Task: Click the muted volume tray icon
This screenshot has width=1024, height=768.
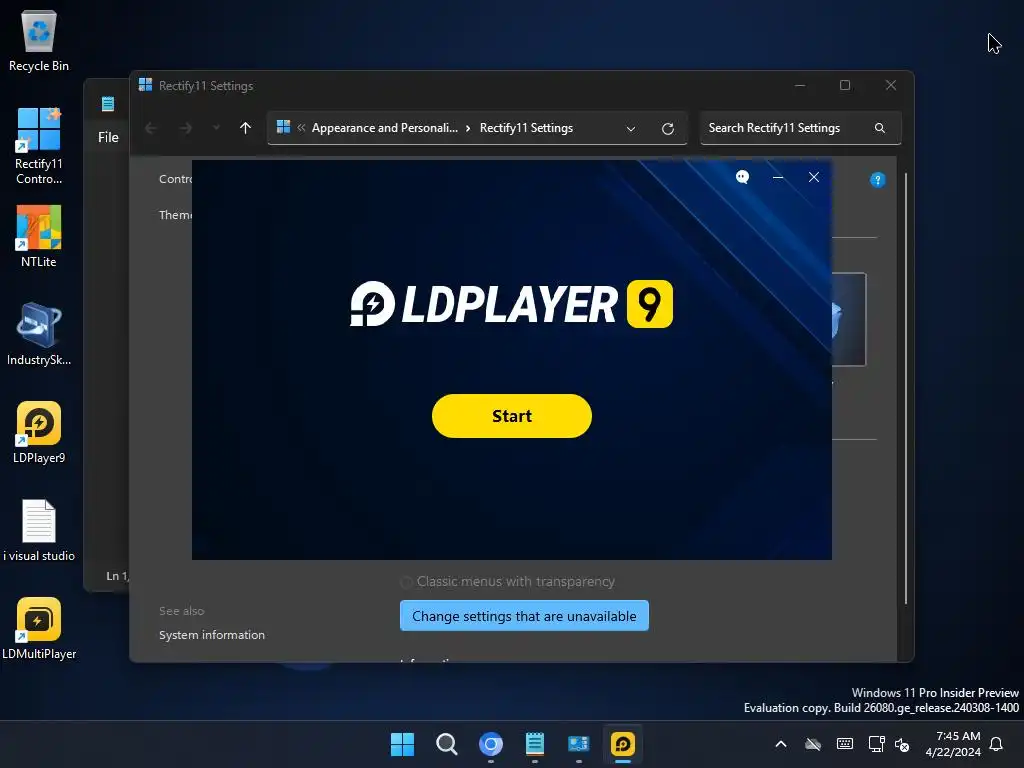Action: click(x=902, y=744)
